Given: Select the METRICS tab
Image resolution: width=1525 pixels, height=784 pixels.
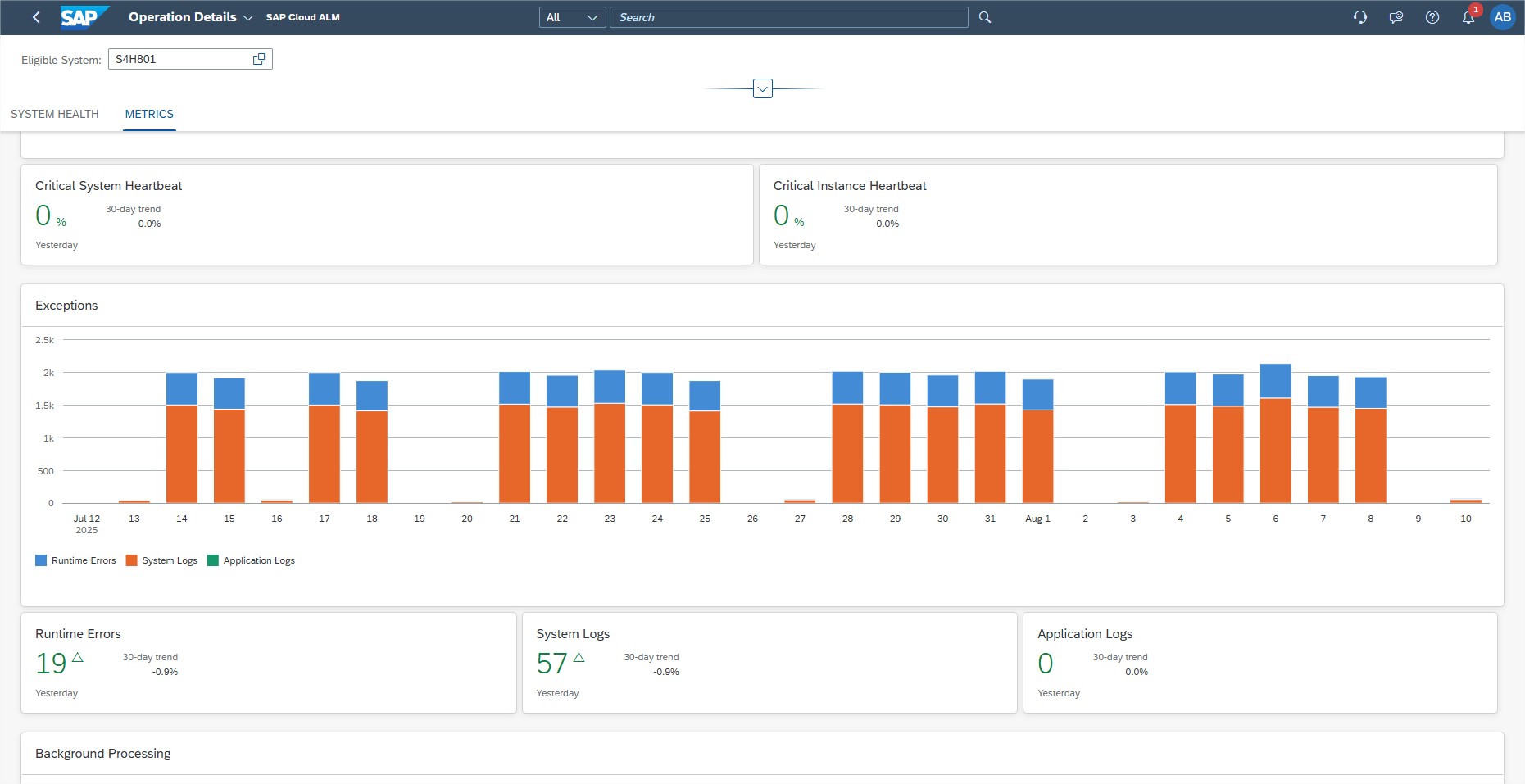Looking at the screenshot, I should pos(149,114).
